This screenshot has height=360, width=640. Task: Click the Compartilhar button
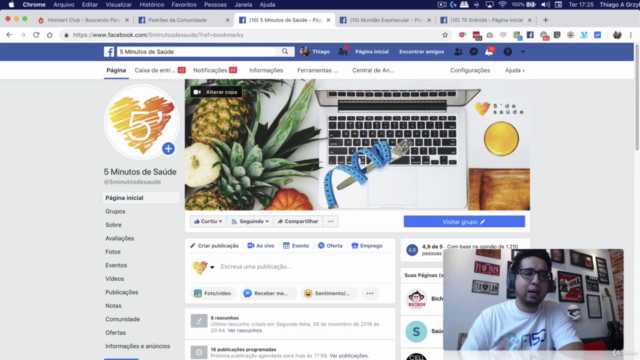(x=298, y=221)
